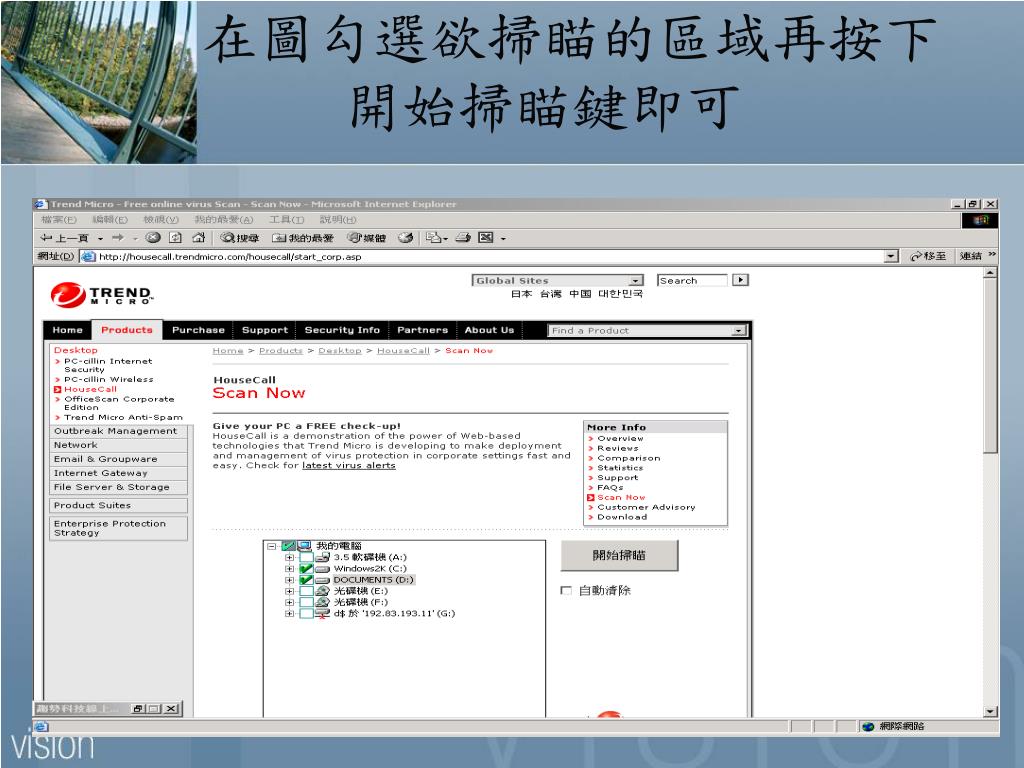
Task: Open the Tools (工具) menu
Action: pos(287,219)
